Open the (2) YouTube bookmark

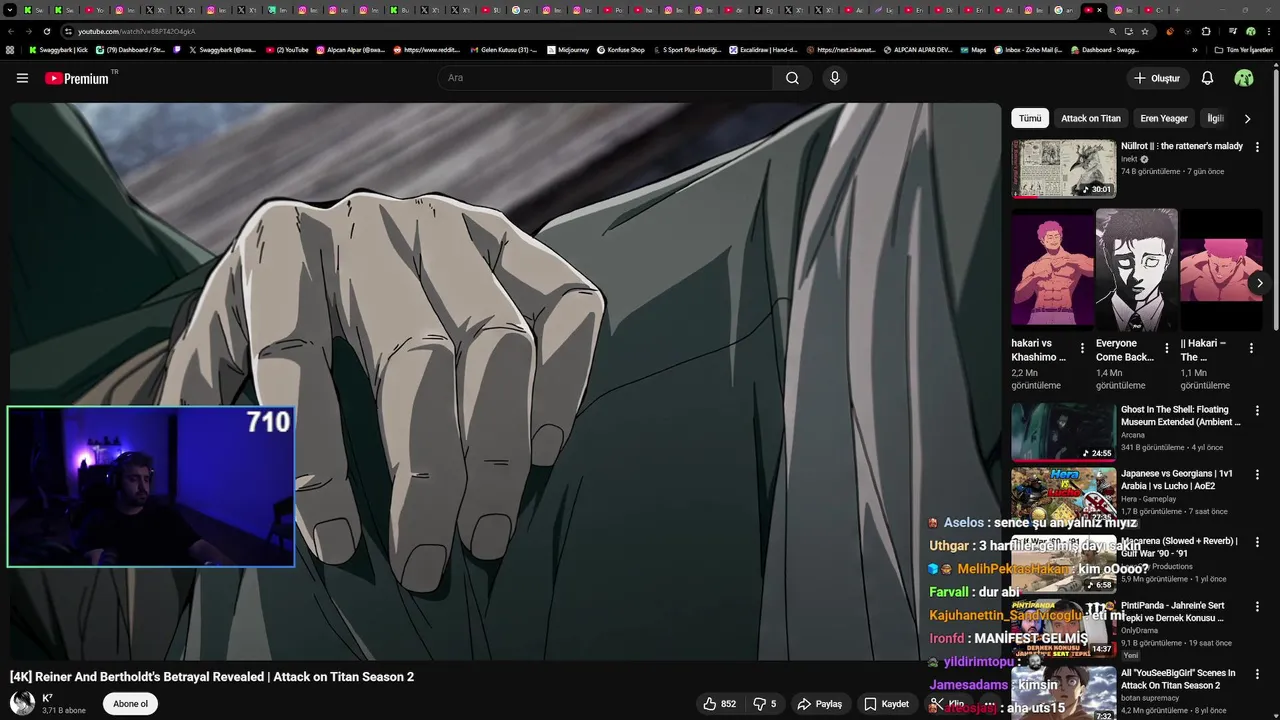287,49
